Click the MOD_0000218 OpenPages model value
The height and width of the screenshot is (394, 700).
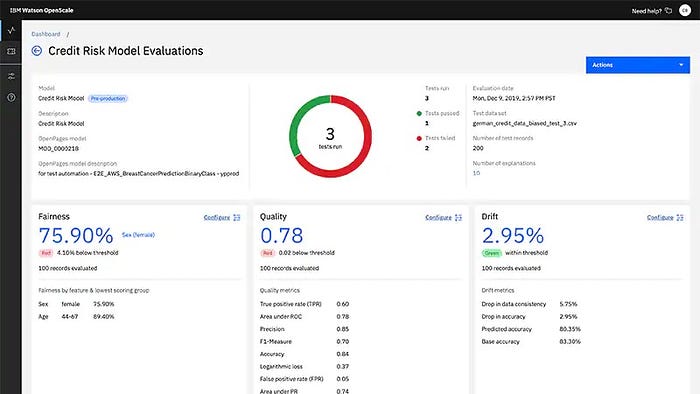pos(58,149)
